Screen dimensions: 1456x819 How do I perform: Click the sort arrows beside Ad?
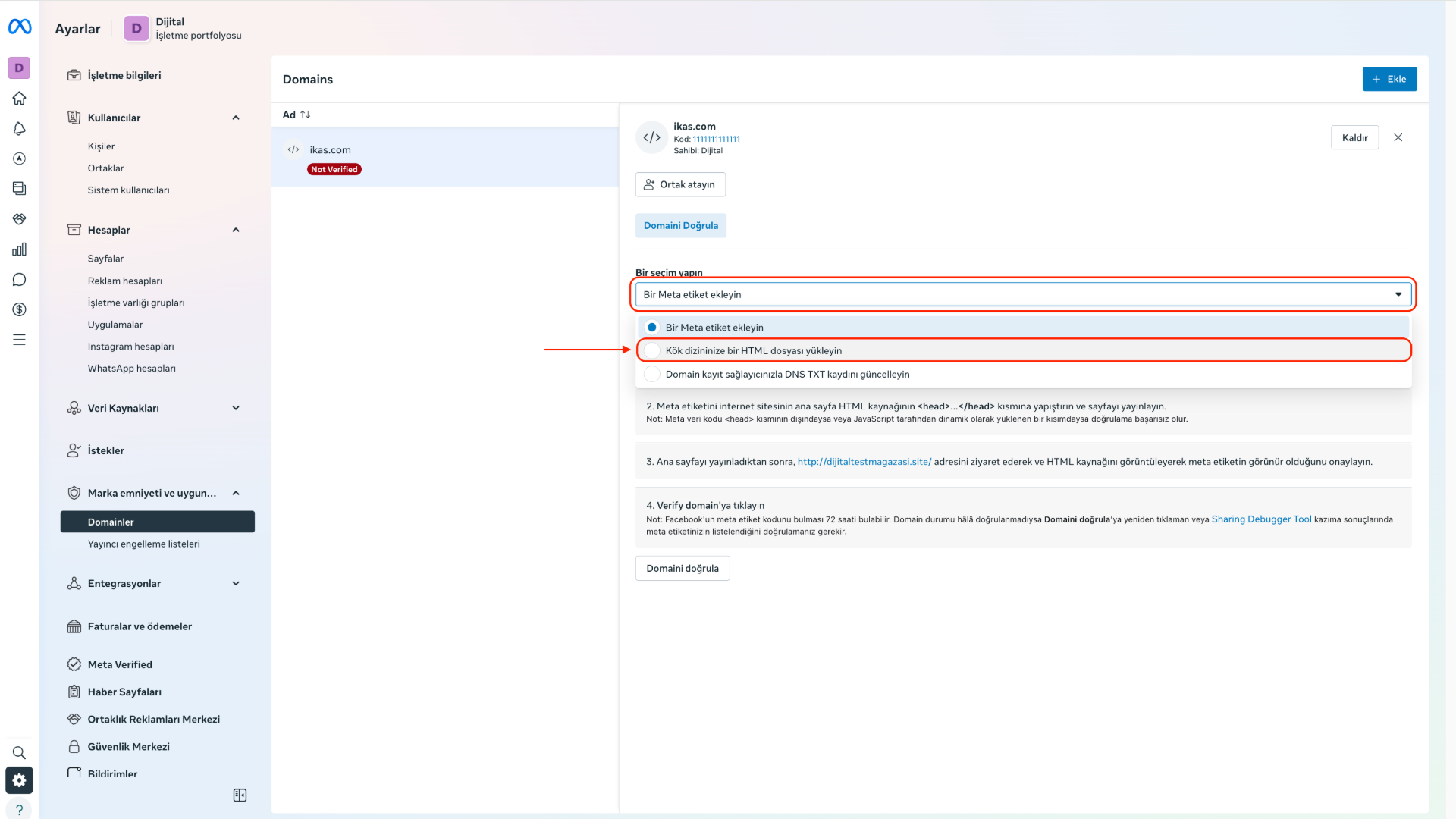click(x=305, y=115)
